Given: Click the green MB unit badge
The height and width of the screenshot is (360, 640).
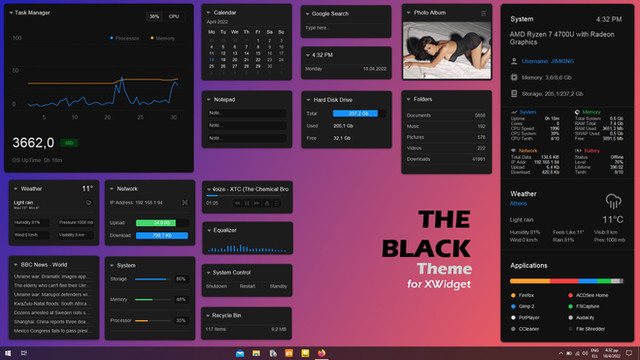Looking at the screenshot, I should [69, 143].
